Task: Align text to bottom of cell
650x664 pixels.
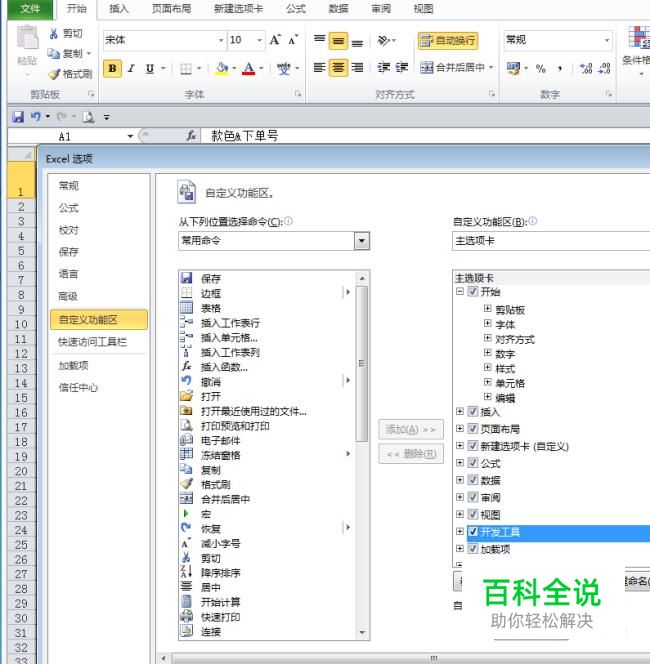Action: tap(357, 41)
